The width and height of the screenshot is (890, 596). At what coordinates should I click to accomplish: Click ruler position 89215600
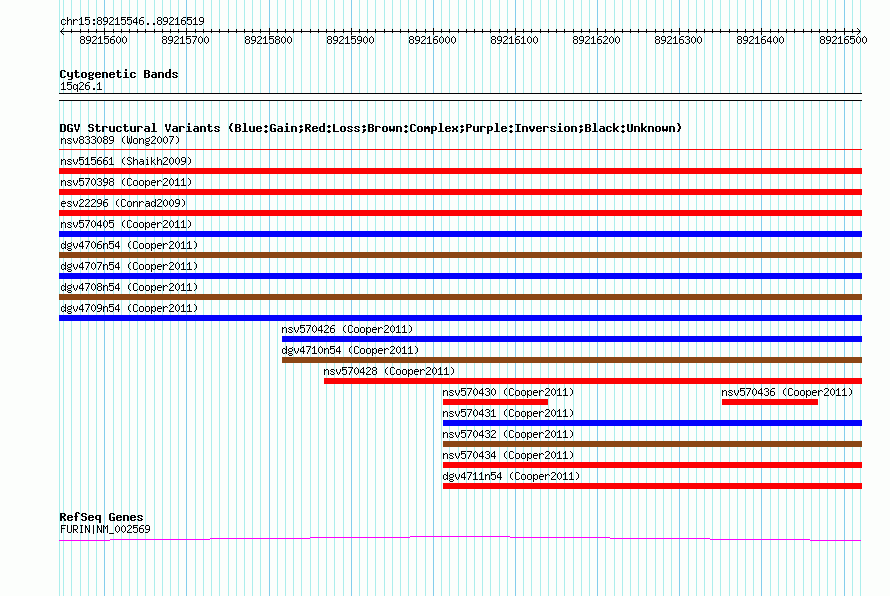click(103, 40)
